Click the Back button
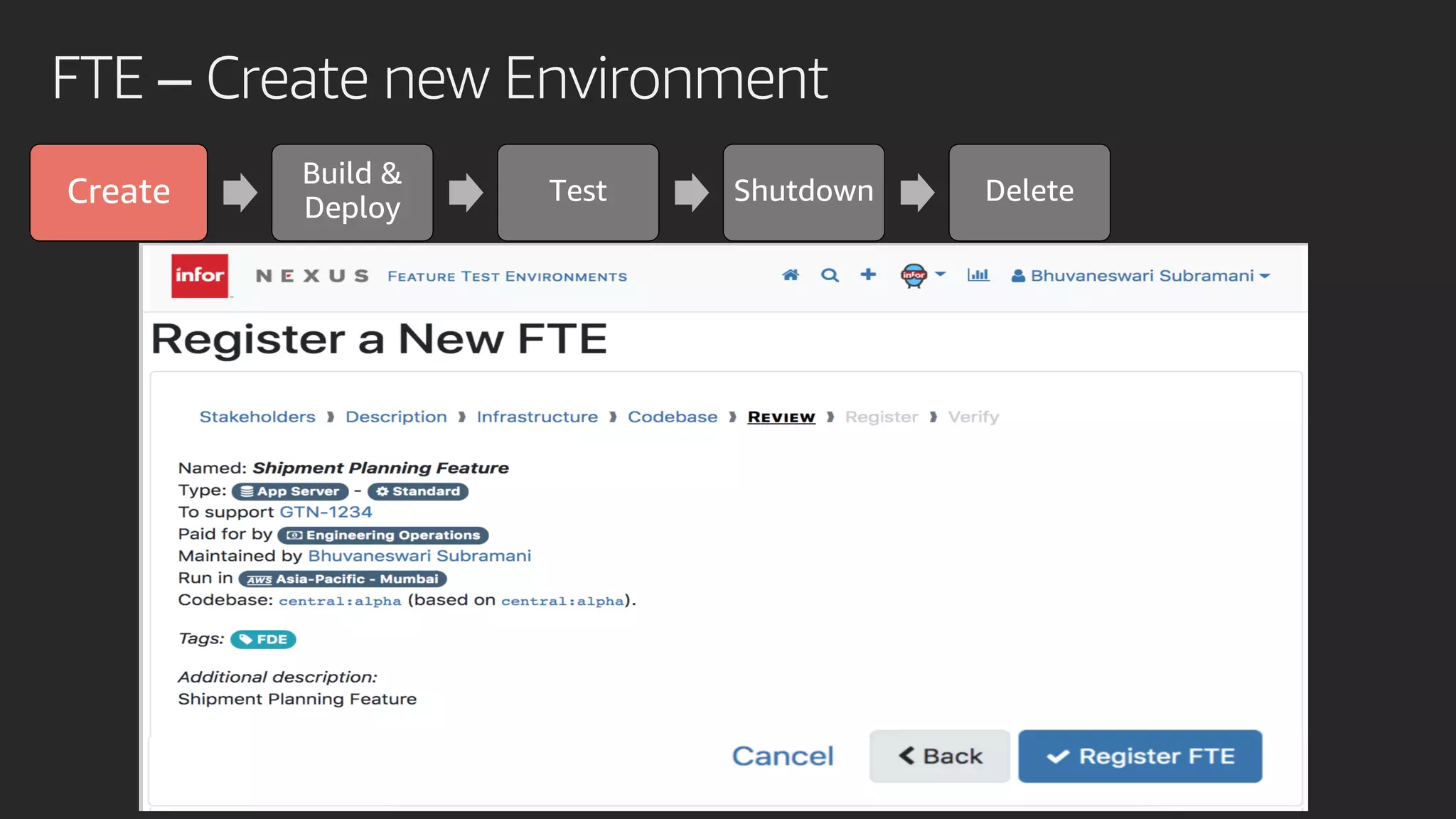The width and height of the screenshot is (1456, 819). point(940,756)
